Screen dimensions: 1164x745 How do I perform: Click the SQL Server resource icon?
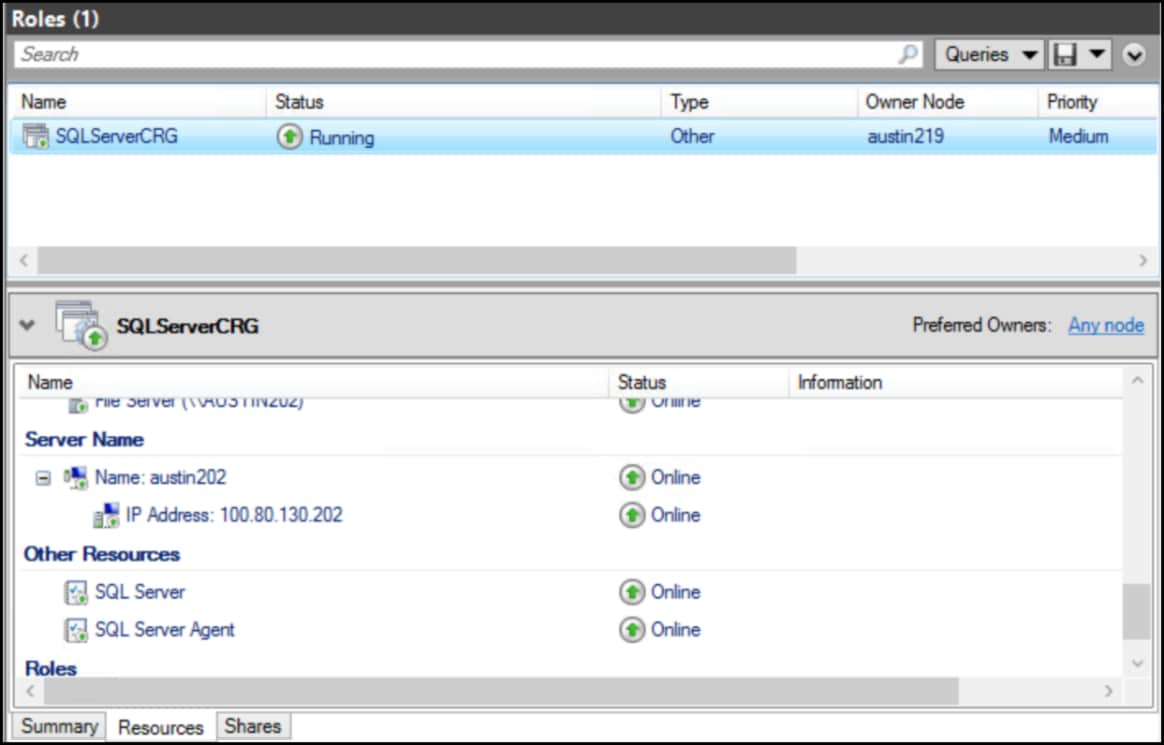pos(76,592)
